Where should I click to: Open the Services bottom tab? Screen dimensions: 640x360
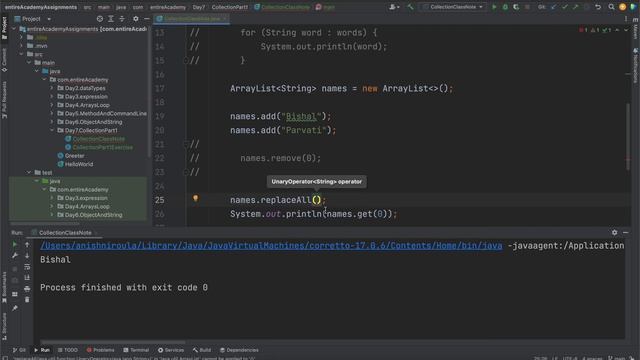point(171,350)
